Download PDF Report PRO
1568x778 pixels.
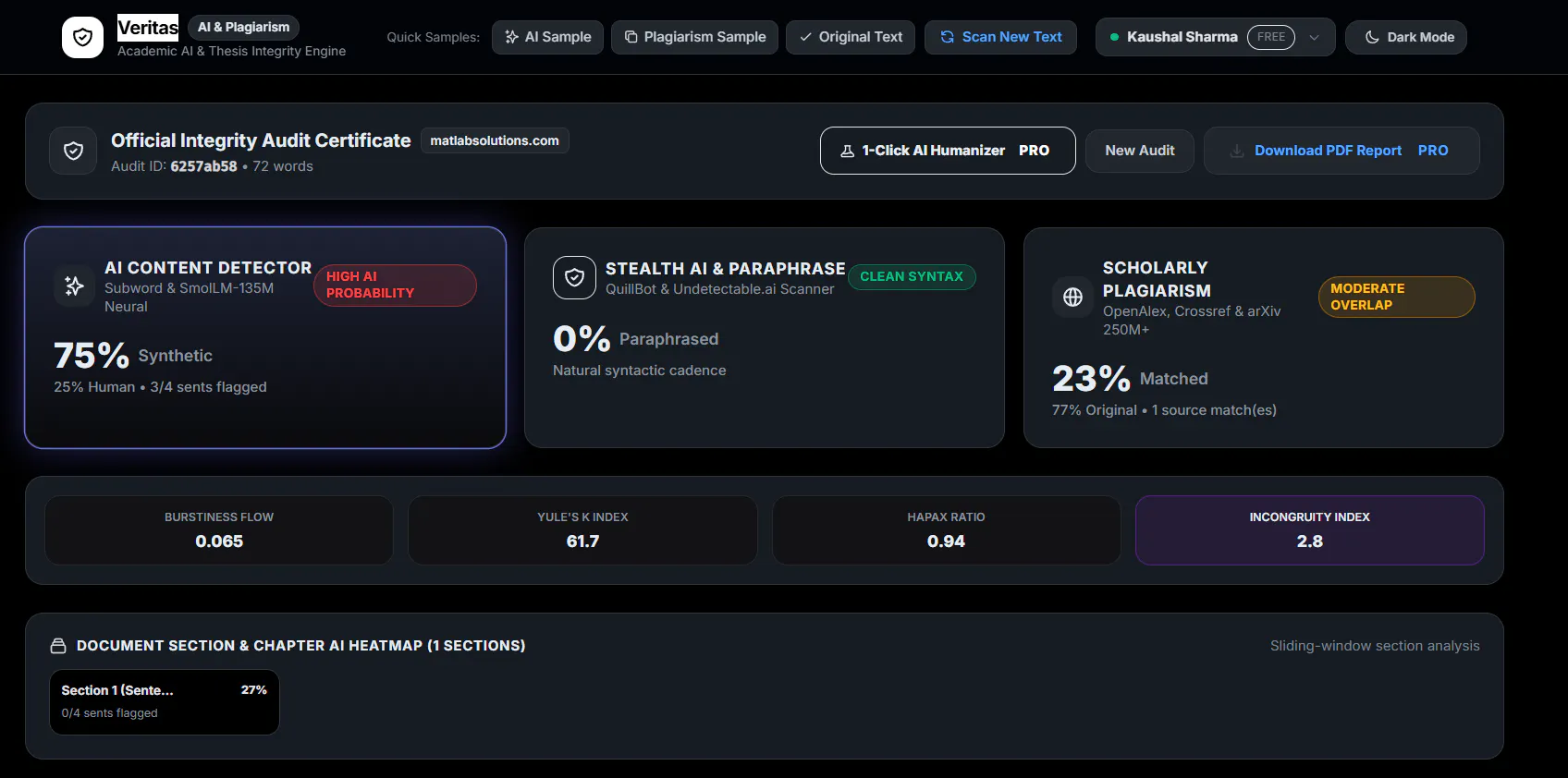[x=1341, y=151]
